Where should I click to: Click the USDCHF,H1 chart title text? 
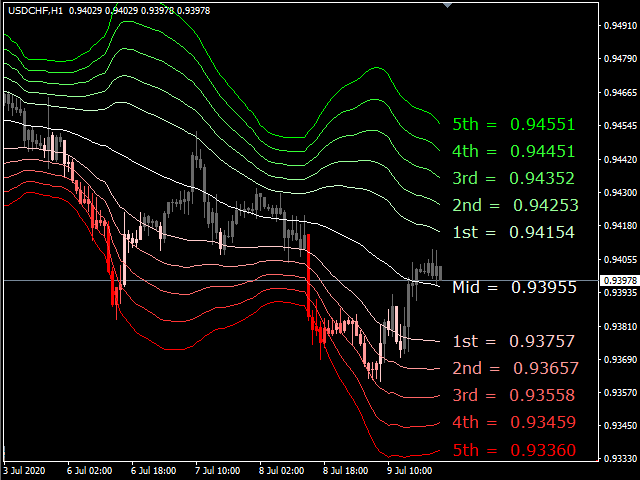(34, 10)
